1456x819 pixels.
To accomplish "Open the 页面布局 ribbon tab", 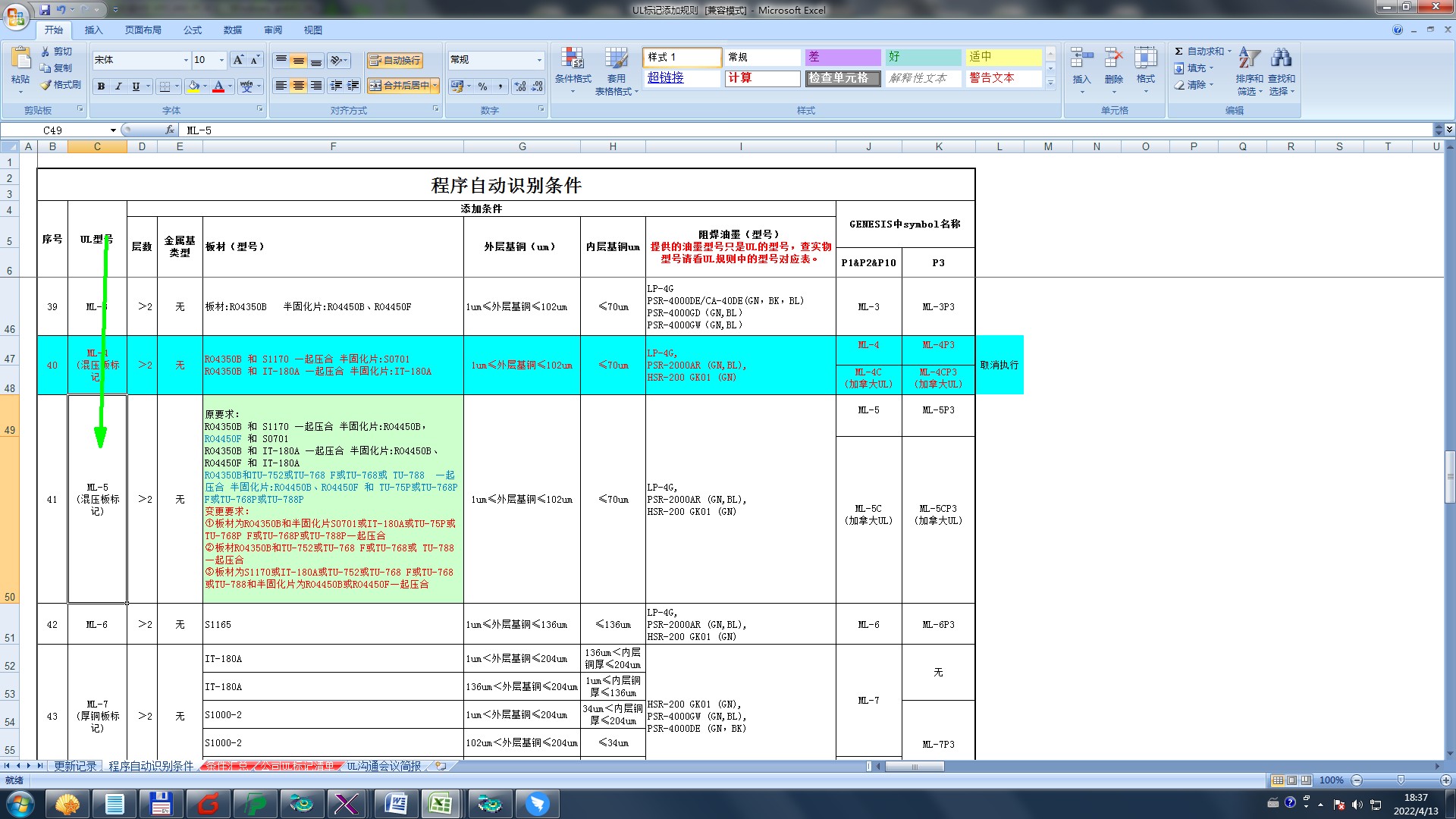I will tap(143, 30).
